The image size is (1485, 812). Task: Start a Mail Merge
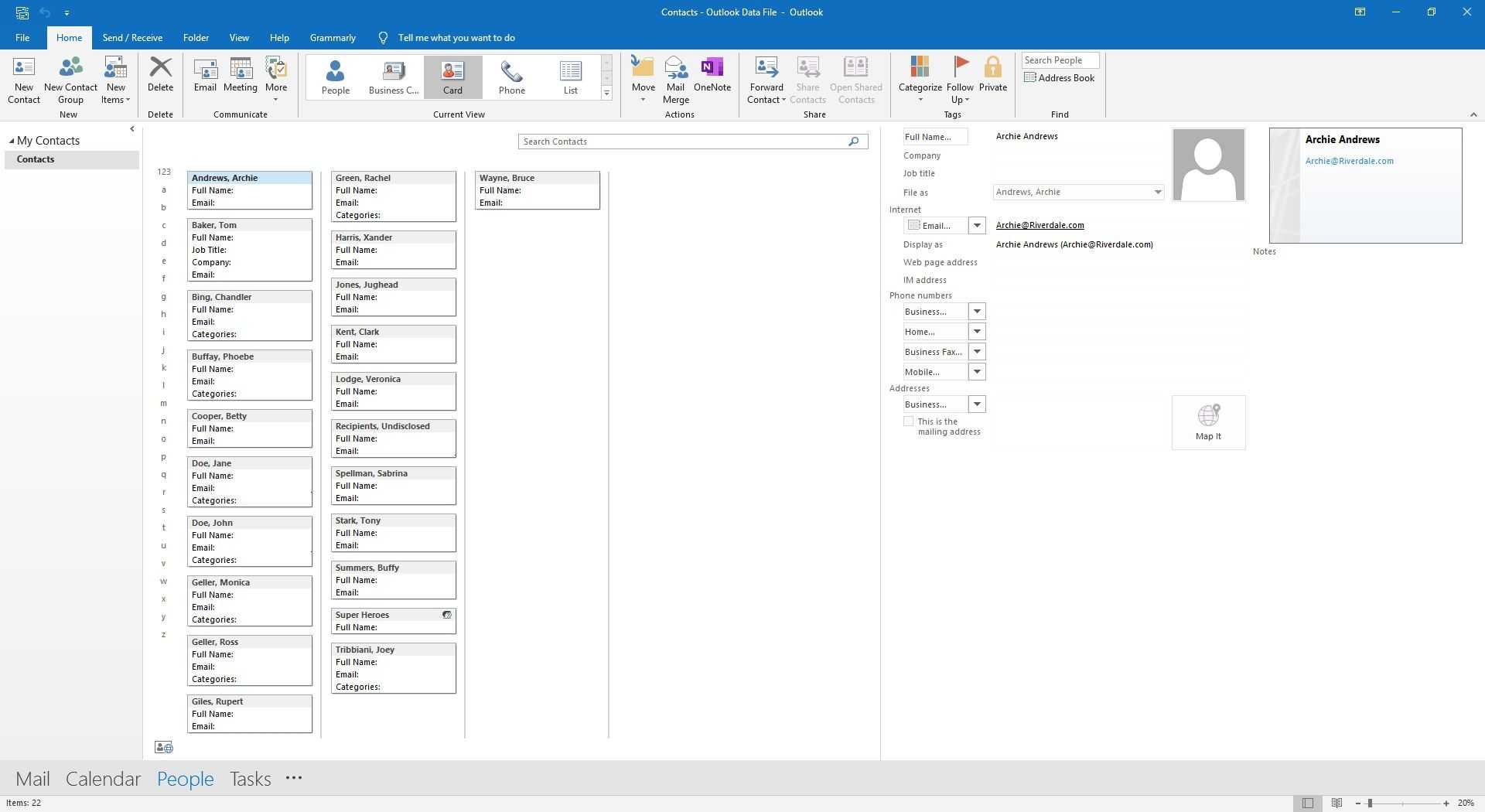[675, 80]
